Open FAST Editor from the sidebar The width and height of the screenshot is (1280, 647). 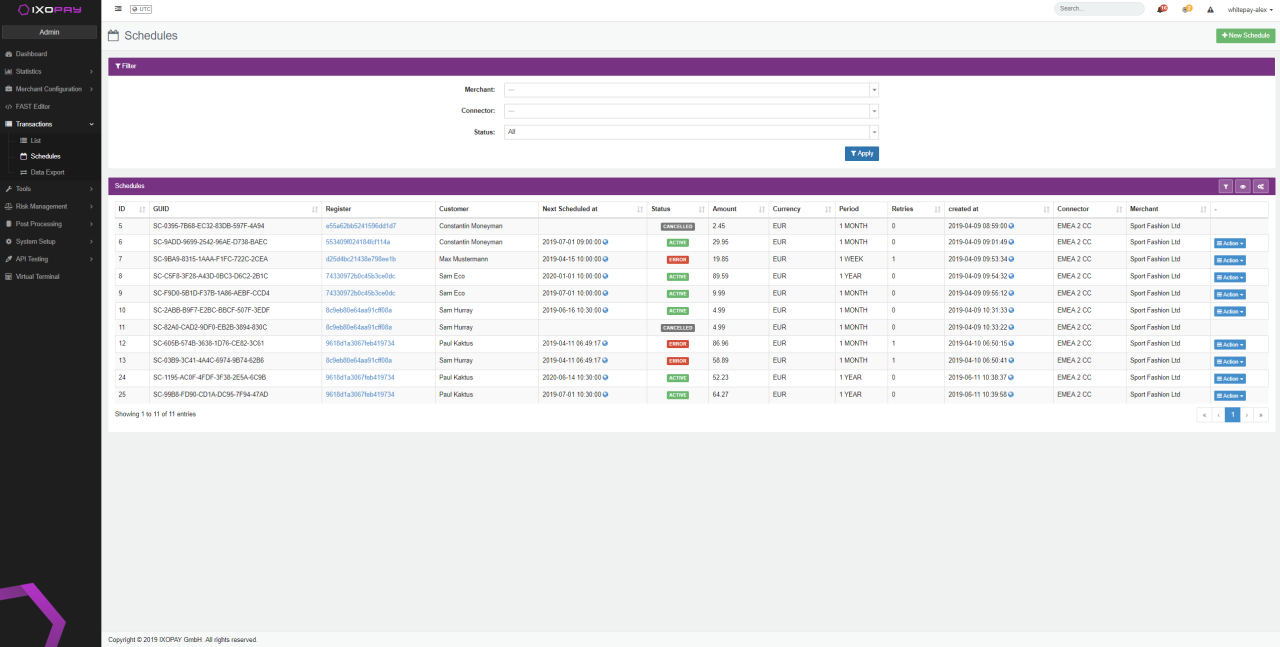[x=50, y=106]
